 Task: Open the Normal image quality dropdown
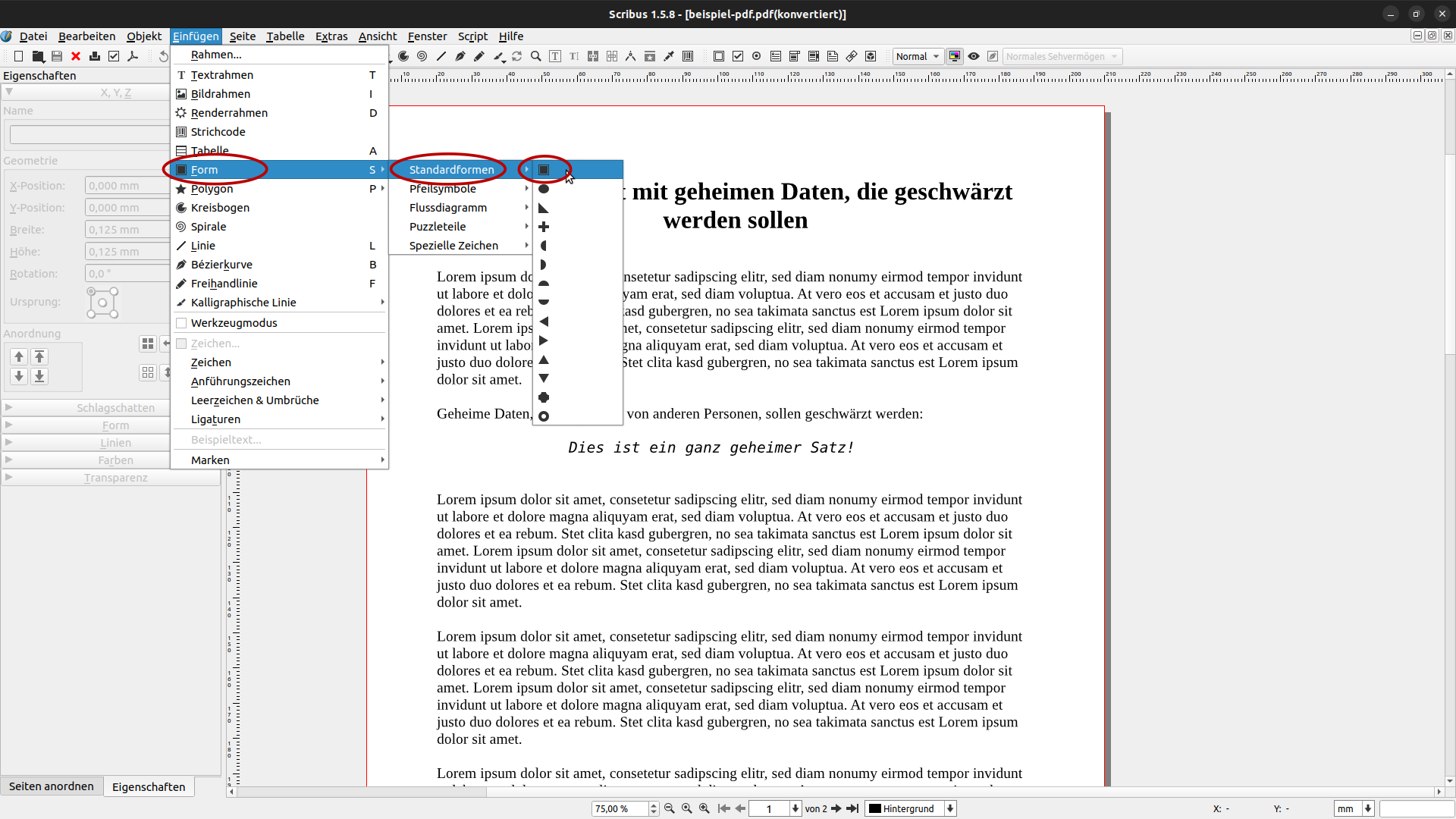coord(918,56)
